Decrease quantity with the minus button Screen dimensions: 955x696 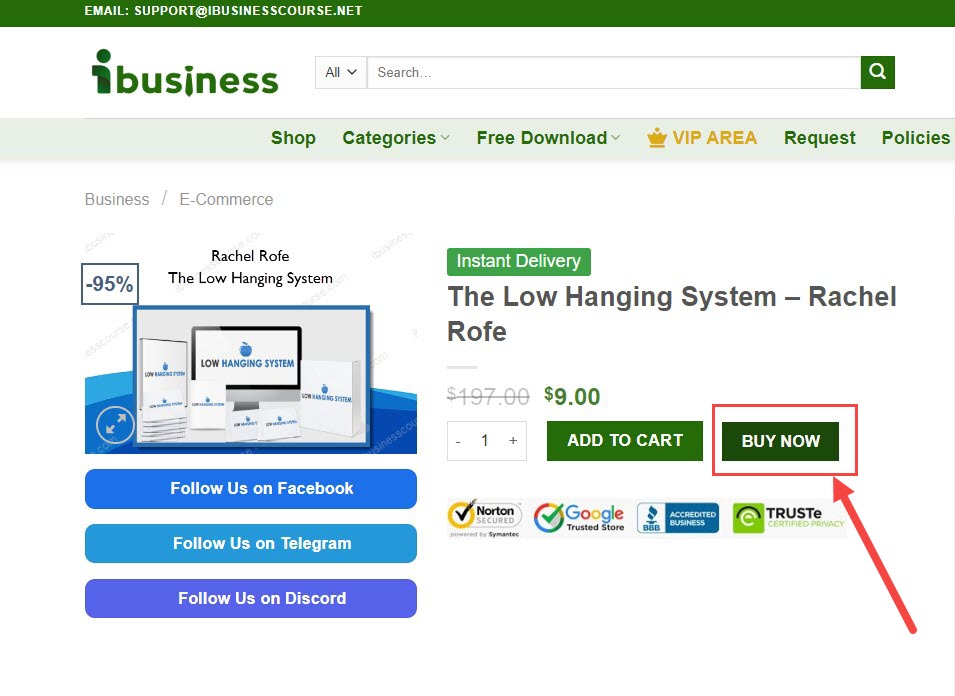pyautogui.click(x=458, y=441)
